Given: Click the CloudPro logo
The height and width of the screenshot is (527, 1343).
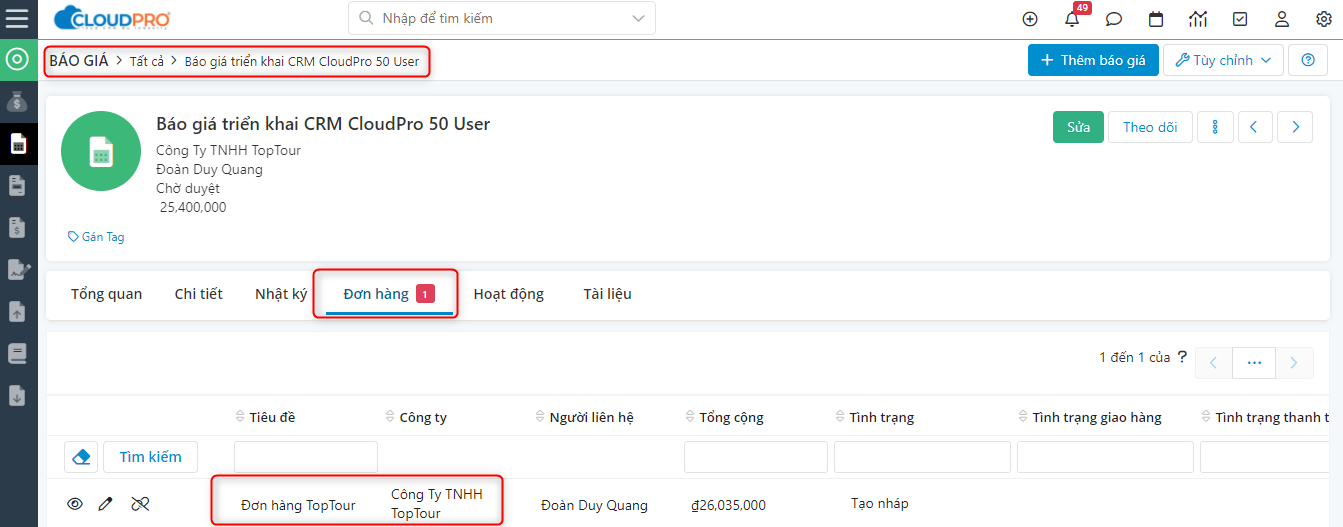Looking at the screenshot, I should pyautogui.click(x=112, y=18).
